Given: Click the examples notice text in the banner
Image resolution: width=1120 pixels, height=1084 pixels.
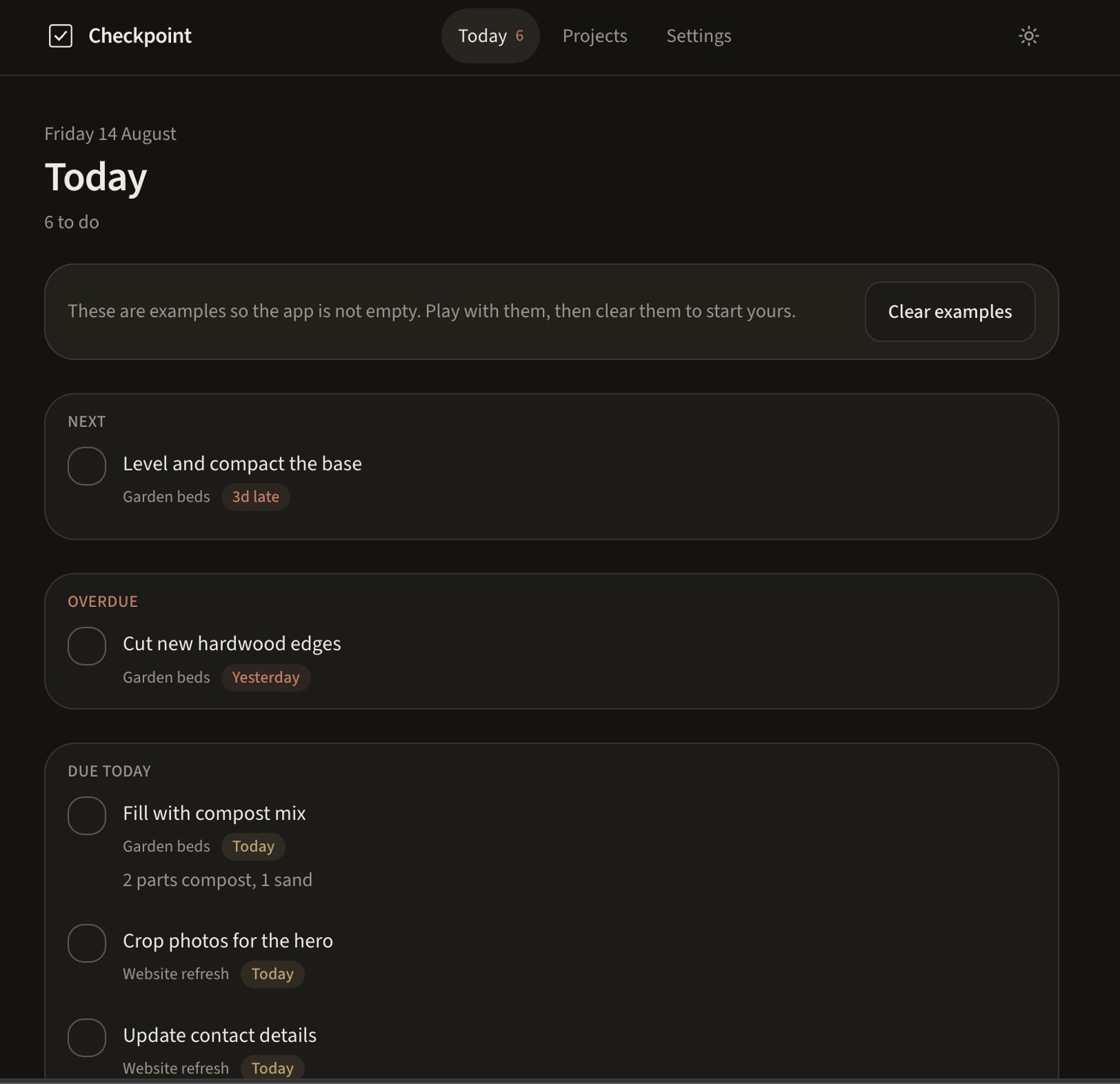Looking at the screenshot, I should [x=432, y=311].
